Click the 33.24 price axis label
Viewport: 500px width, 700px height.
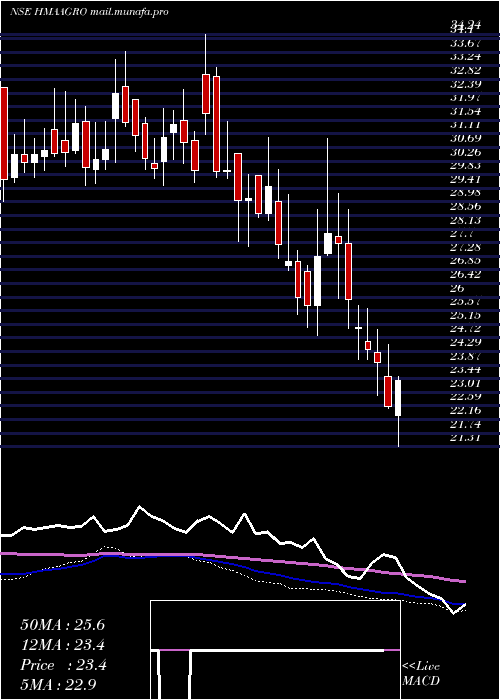click(x=465, y=56)
